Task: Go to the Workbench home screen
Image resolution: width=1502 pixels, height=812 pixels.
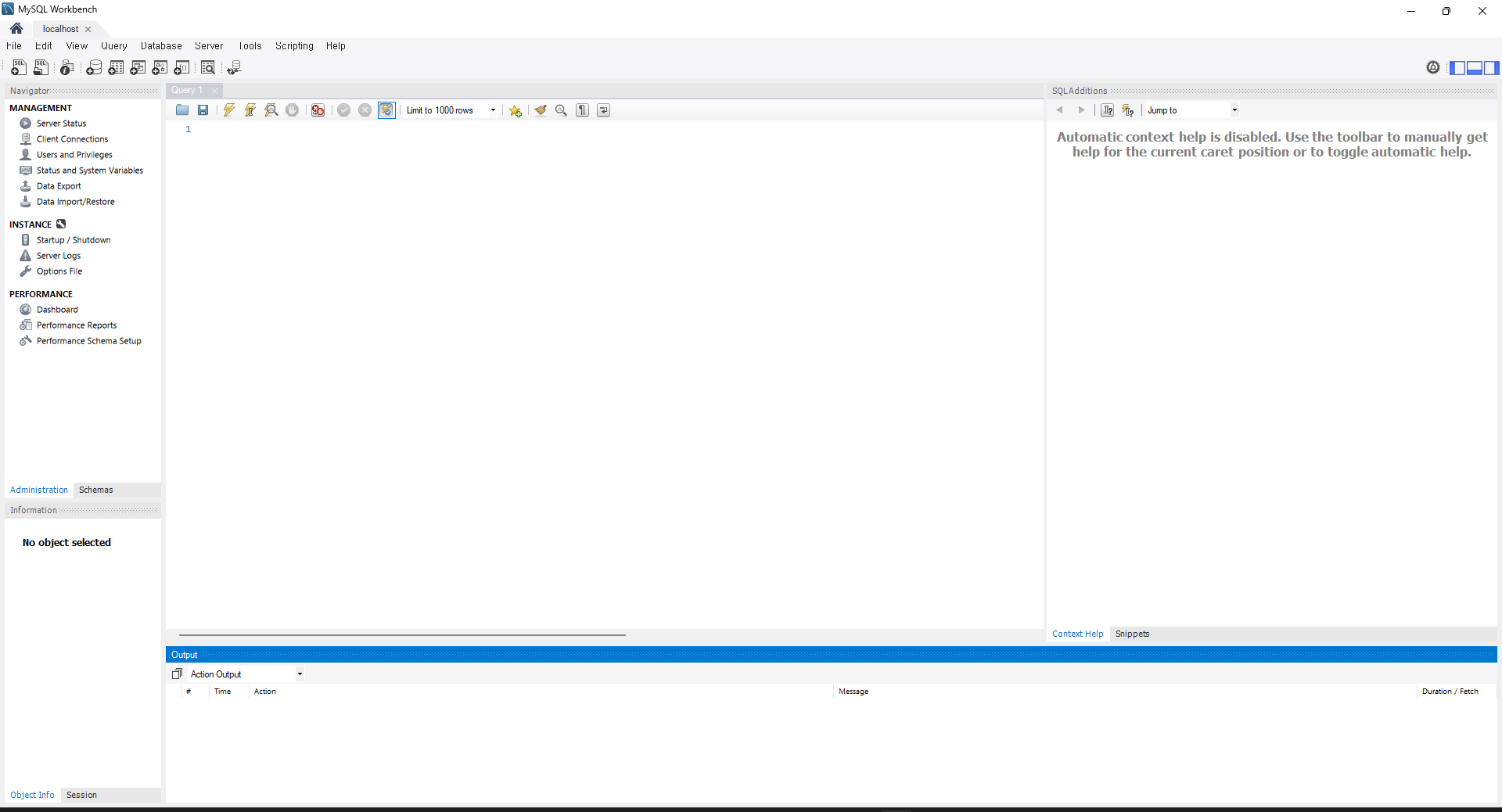Action: (16, 28)
